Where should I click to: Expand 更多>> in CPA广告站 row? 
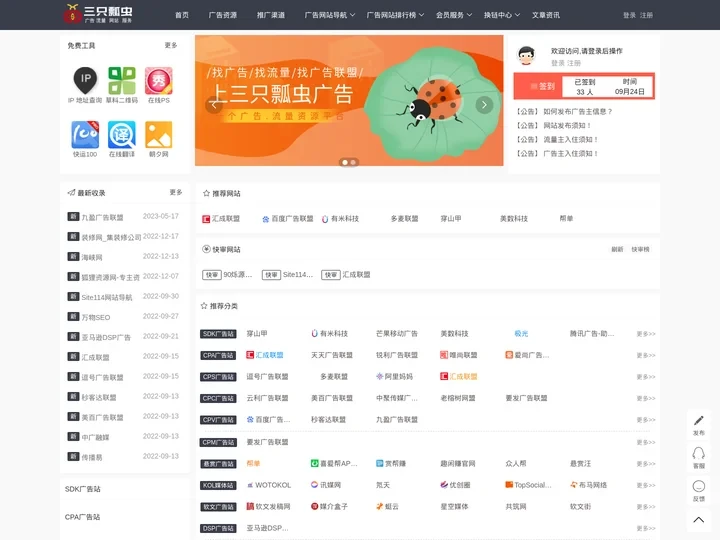[x=646, y=355]
